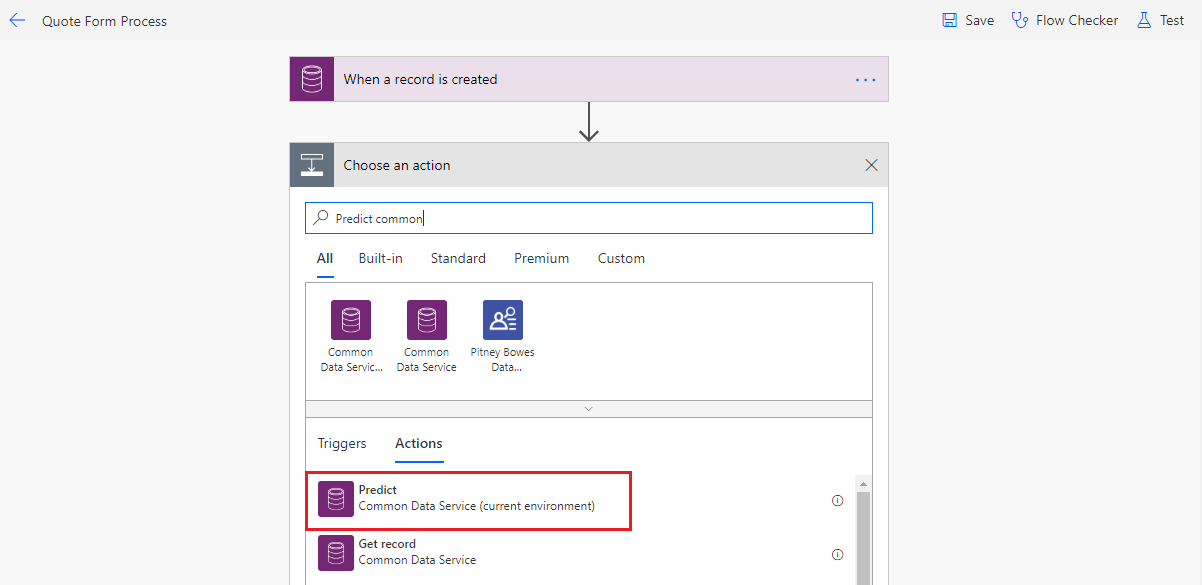Open the trigger's three-dot options menu

(865, 80)
